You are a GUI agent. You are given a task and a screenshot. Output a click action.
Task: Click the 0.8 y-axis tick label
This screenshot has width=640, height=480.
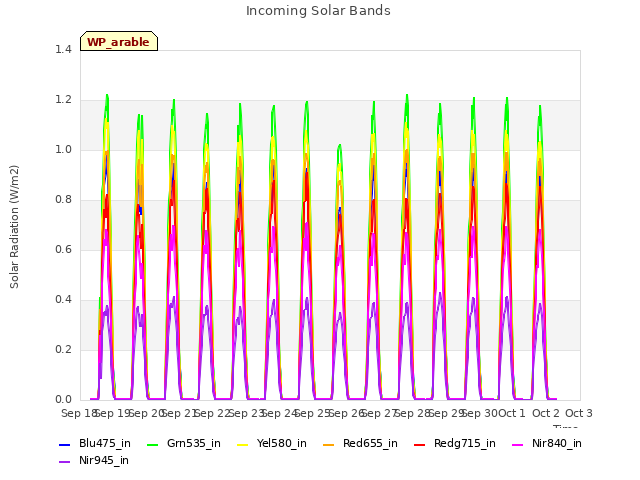pos(63,200)
